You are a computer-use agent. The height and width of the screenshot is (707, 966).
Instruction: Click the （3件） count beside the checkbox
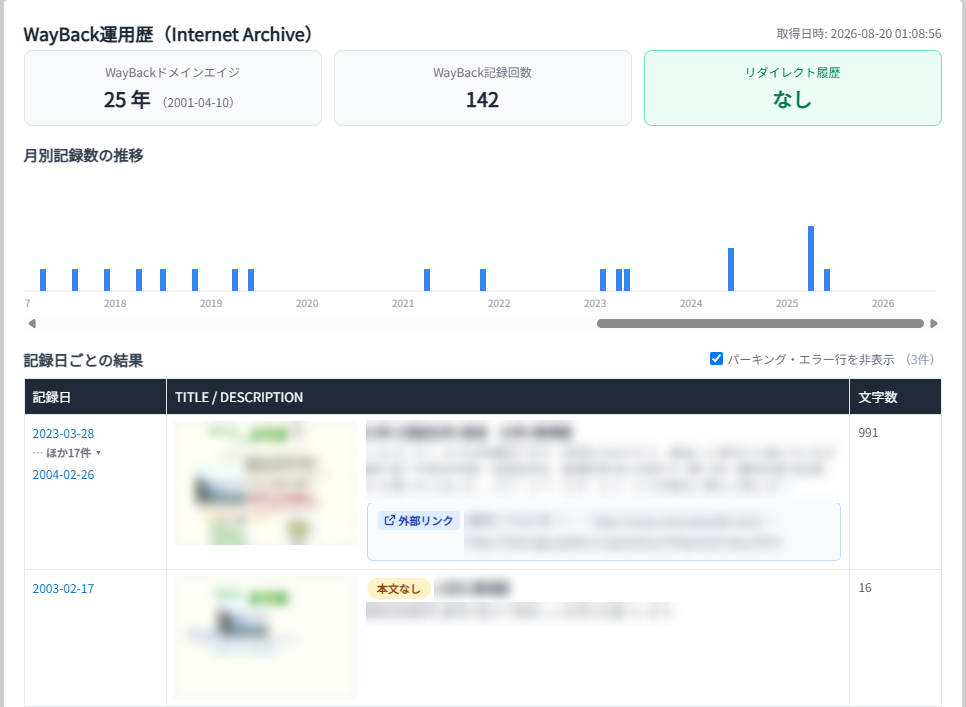pos(920,360)
